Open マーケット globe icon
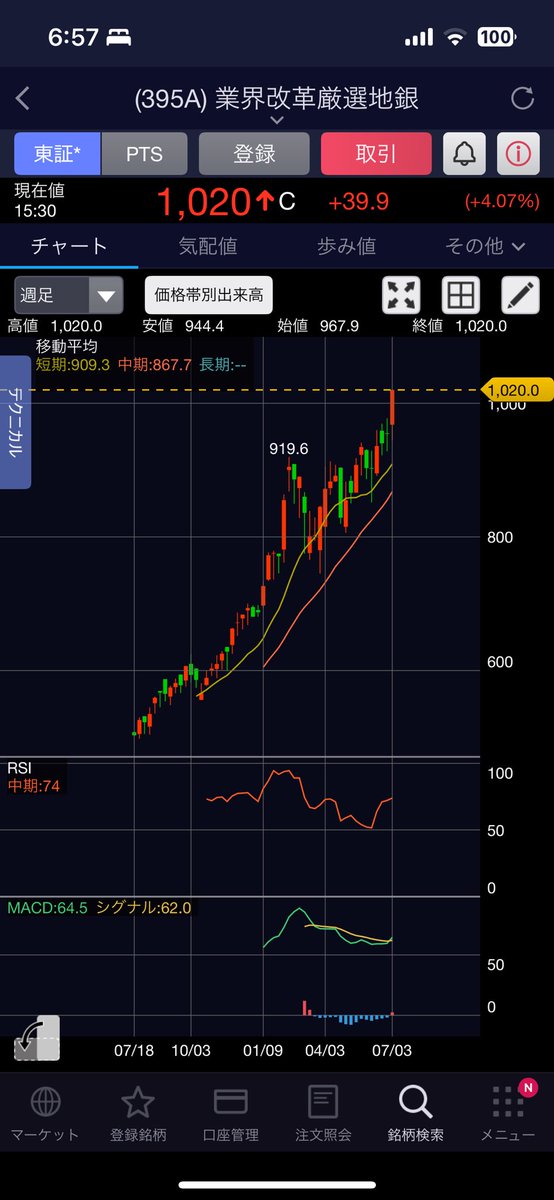This screenshot has width=554, height=1200. coord(45,1102)
